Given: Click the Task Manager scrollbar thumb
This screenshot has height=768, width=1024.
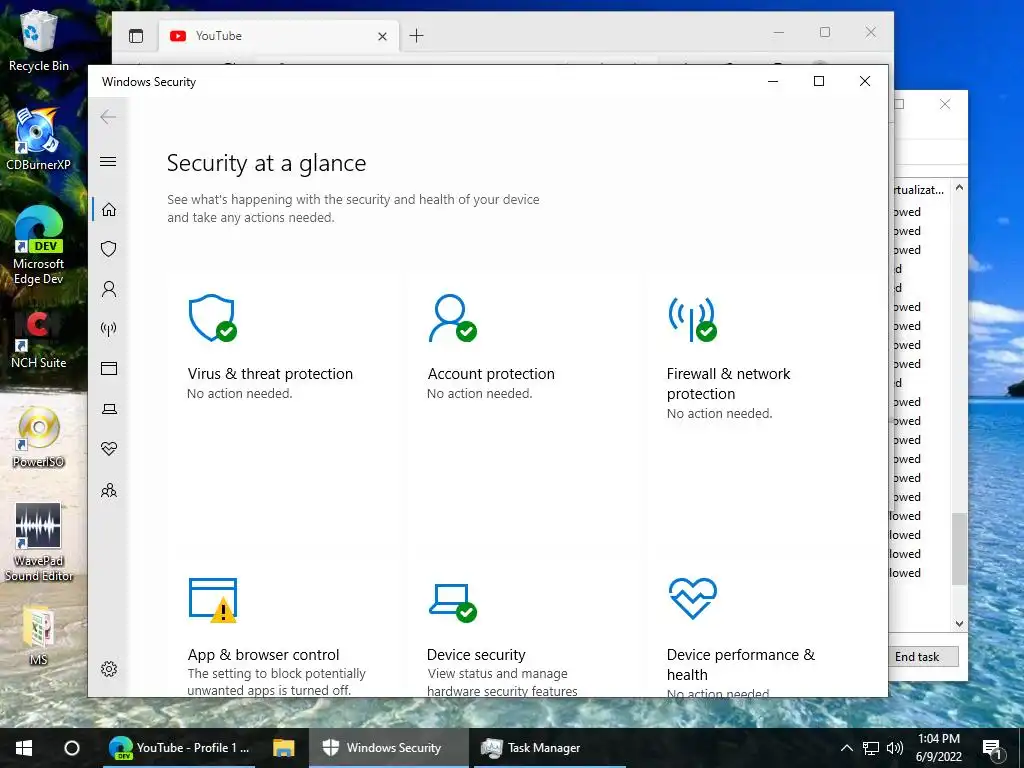Looking at the screenshot, I should point(958,549).
